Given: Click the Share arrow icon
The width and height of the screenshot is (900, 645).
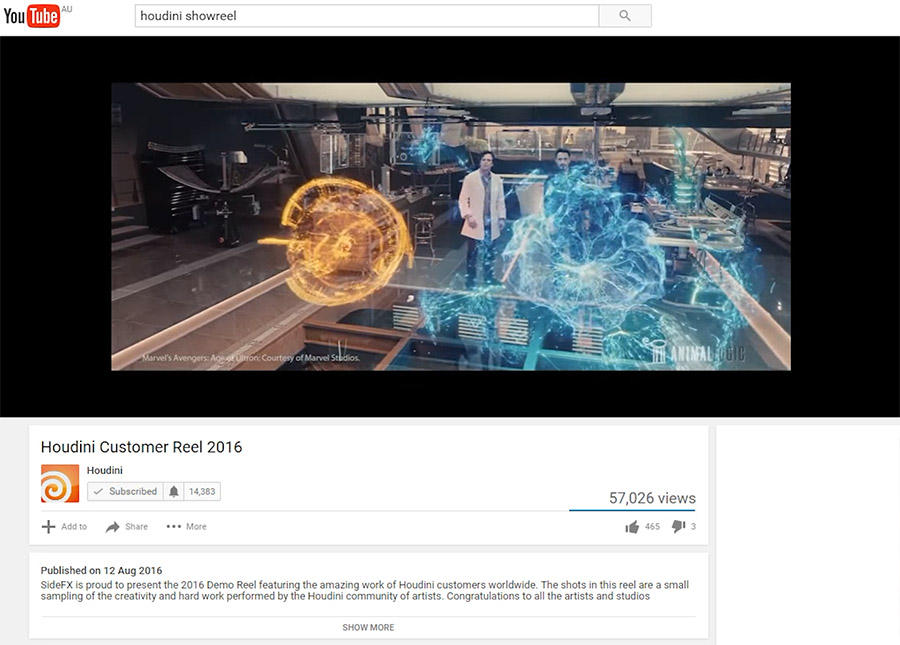Looking at the screenshot, I should coord(112,527).
